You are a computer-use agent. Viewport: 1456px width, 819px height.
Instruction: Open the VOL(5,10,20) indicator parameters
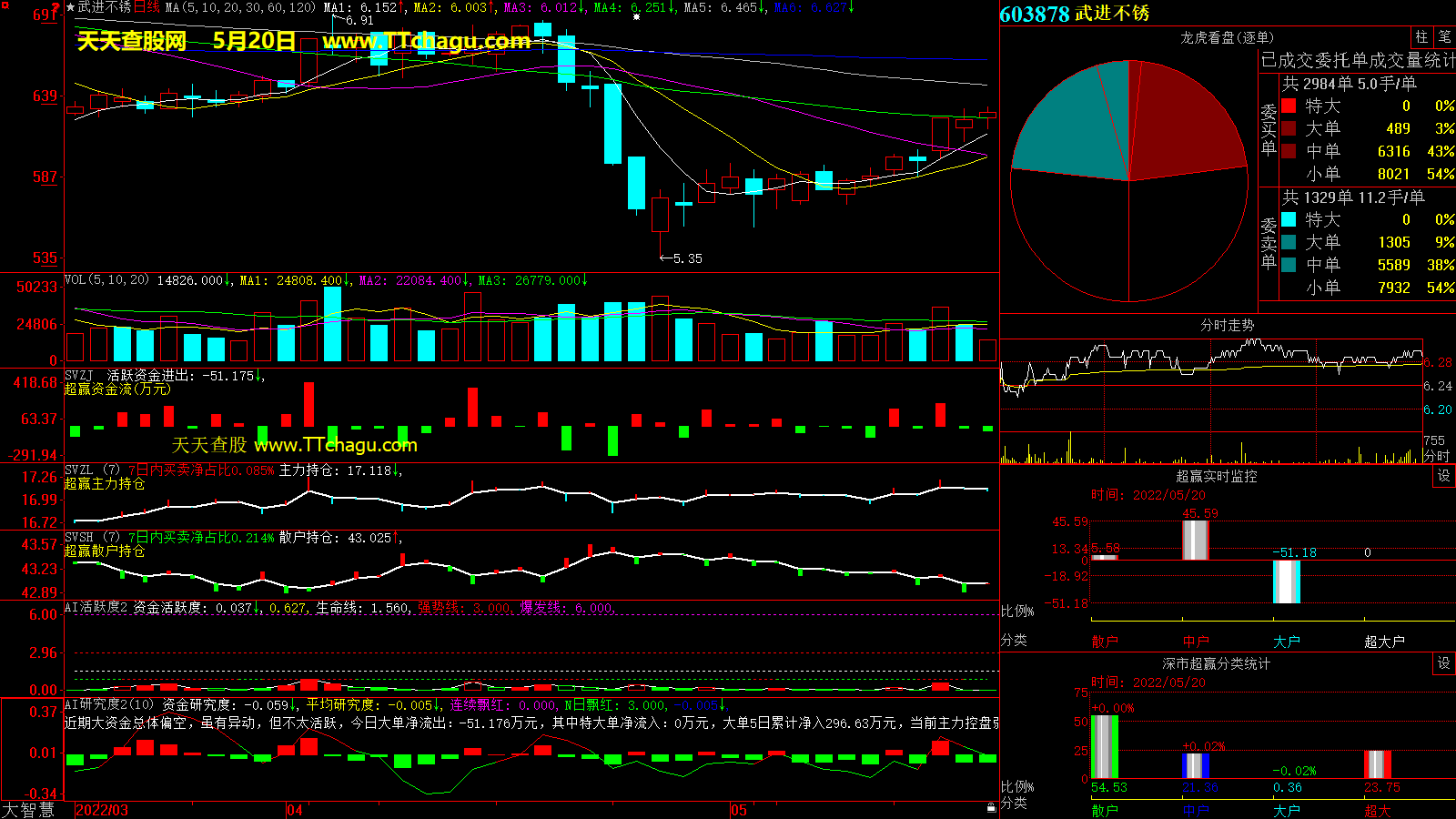click(x=106, y=280)
